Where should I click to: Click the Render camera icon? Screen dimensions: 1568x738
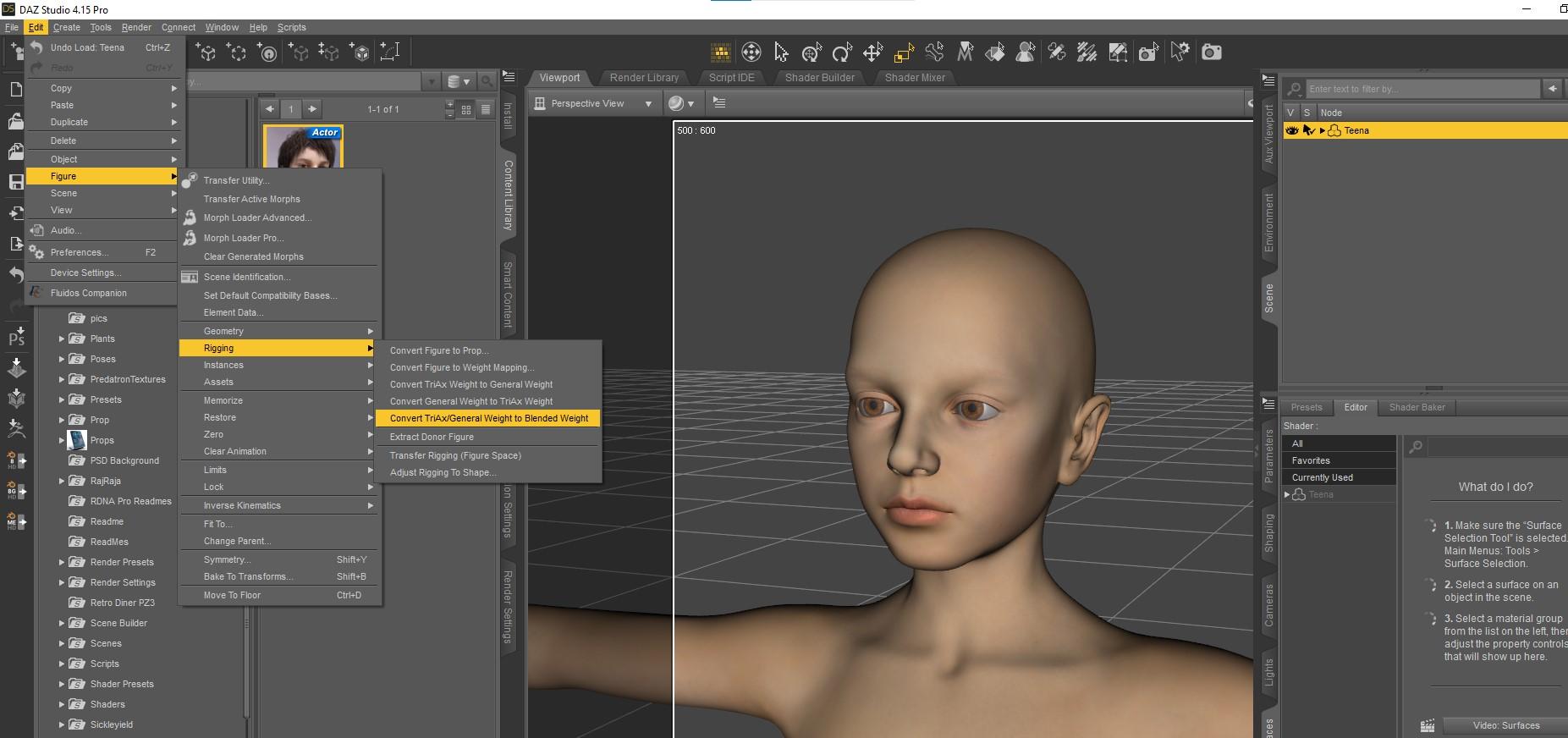click(1211, 52)
